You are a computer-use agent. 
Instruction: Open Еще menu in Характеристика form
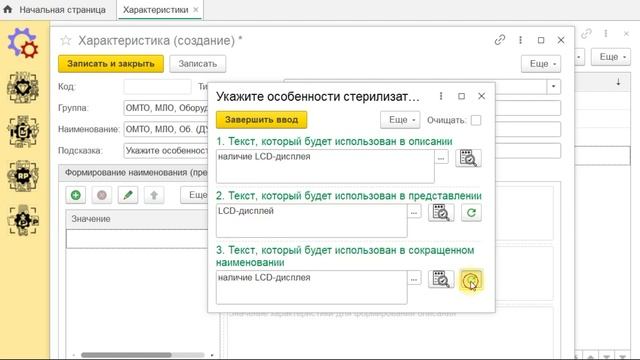click(x=541, y=64)
